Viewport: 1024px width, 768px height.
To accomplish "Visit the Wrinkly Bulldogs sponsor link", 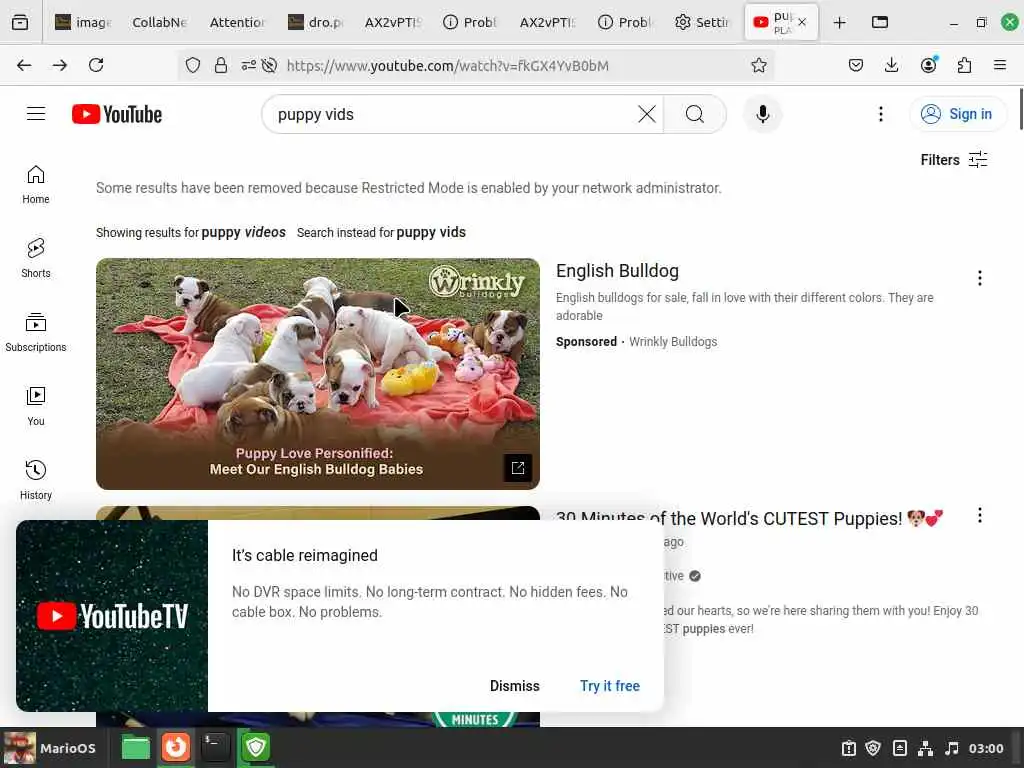I will pyautogui.click(x=673, y=342).
